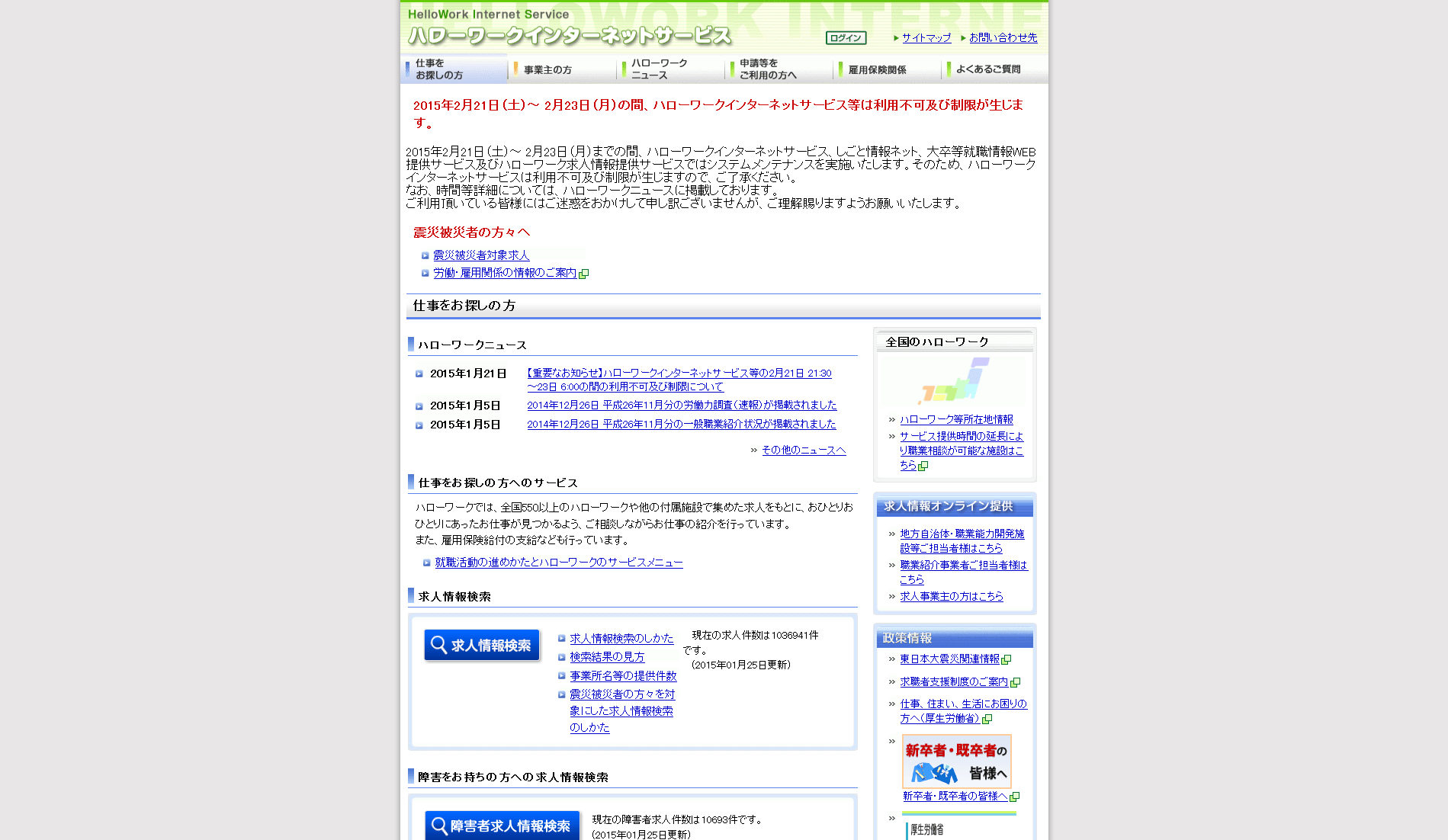Open the サイトマップ link
Image resolution: width=1448 pixels, height=840 pixels.
pos(926,37)
